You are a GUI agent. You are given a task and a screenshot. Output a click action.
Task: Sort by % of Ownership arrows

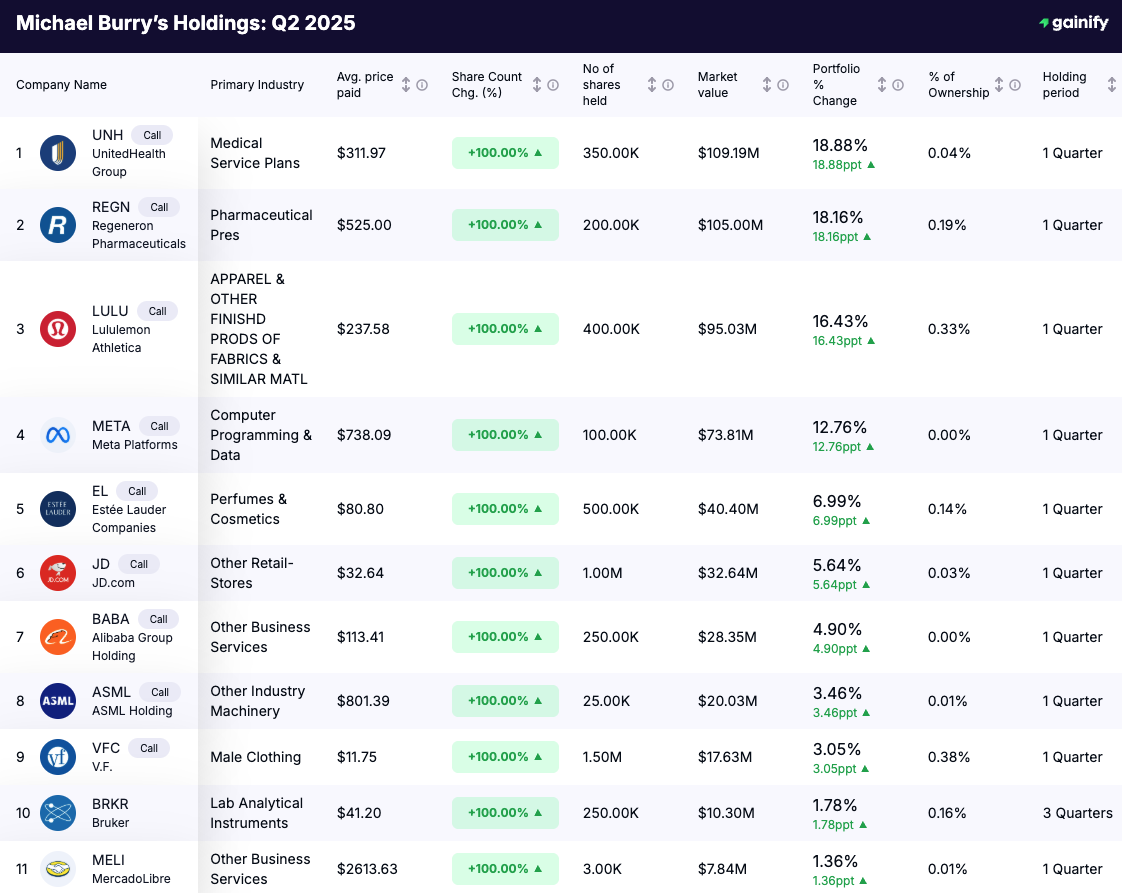coord(999,85)
